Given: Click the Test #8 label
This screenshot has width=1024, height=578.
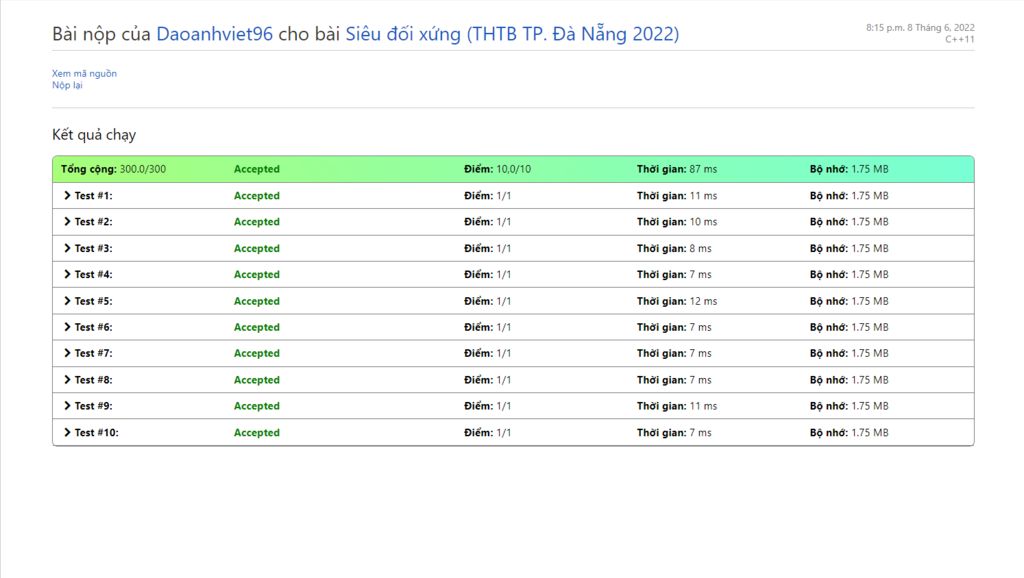Looking at the screenshot, I should (x=93, y=379).
